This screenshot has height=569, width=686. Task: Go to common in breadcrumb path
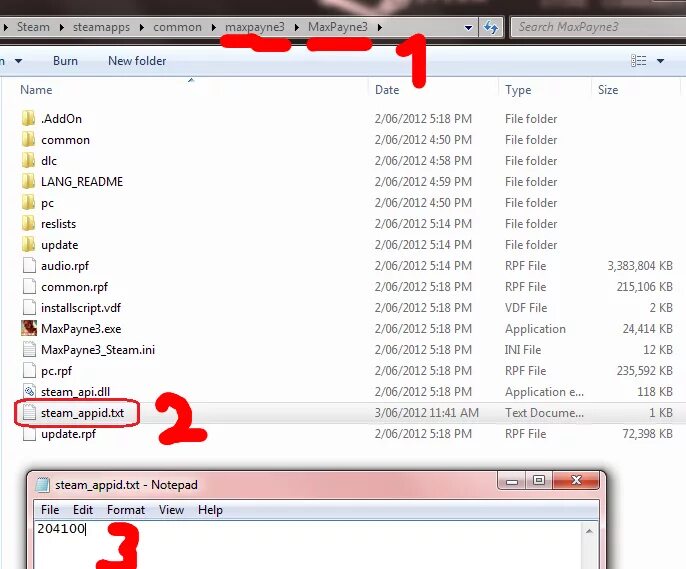tap(177, 27)
